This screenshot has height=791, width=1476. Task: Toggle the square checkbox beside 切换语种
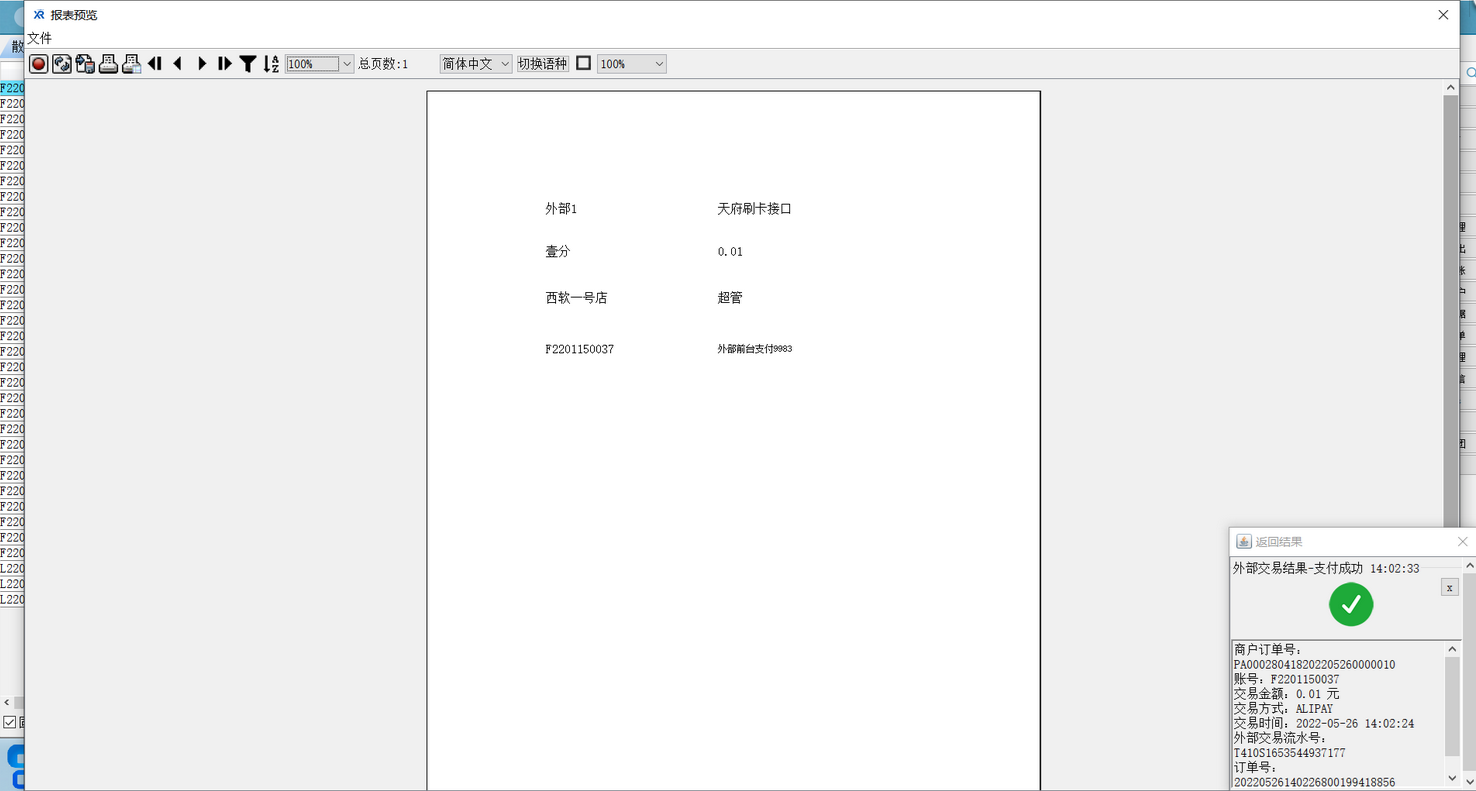click(x=584, y=63)
